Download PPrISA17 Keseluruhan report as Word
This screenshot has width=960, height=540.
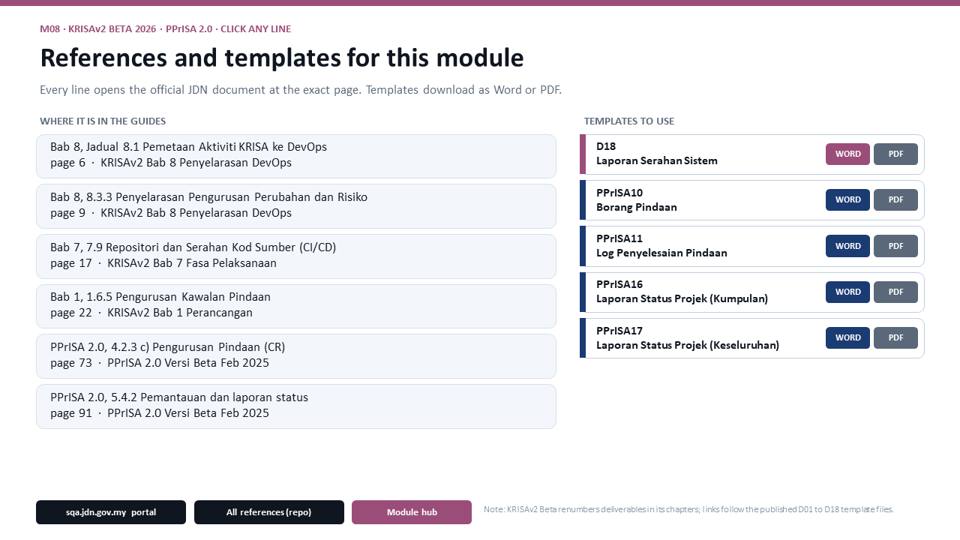[847, 338]
